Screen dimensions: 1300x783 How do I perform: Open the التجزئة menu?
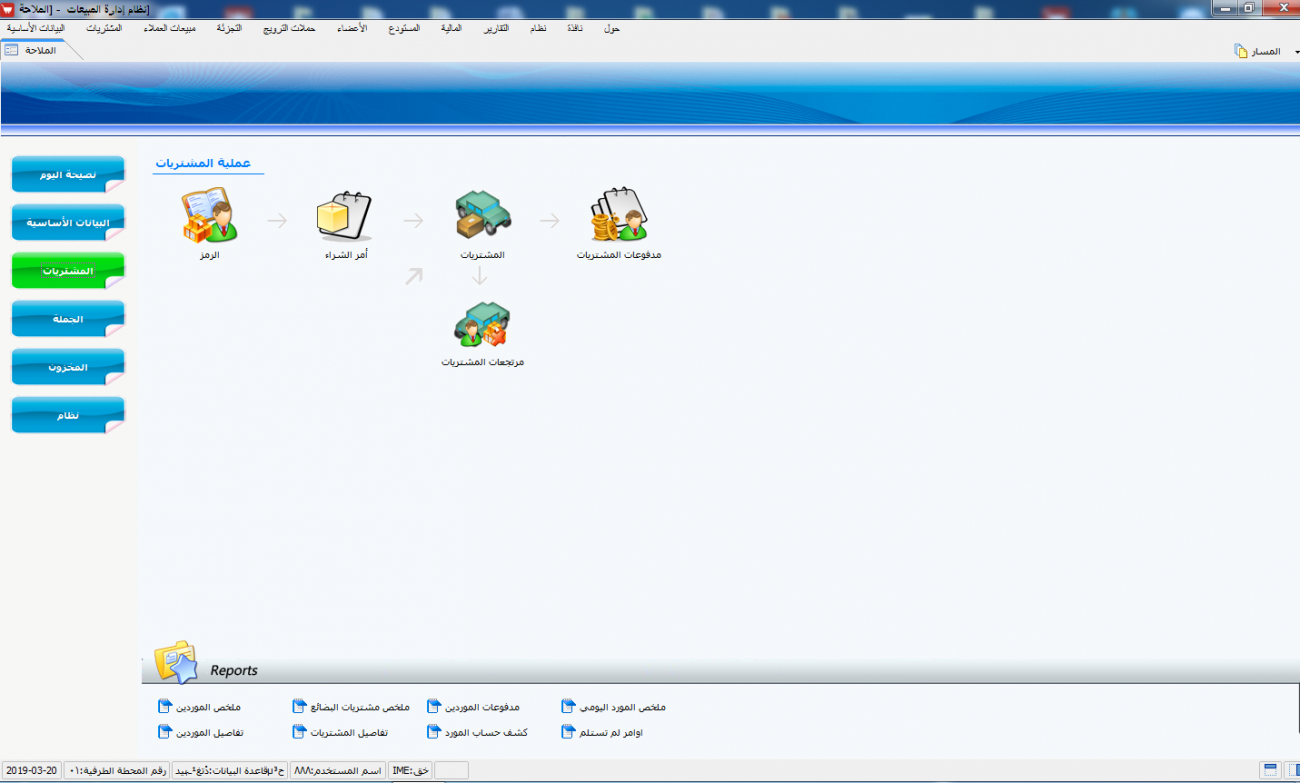tap(228, 28)
